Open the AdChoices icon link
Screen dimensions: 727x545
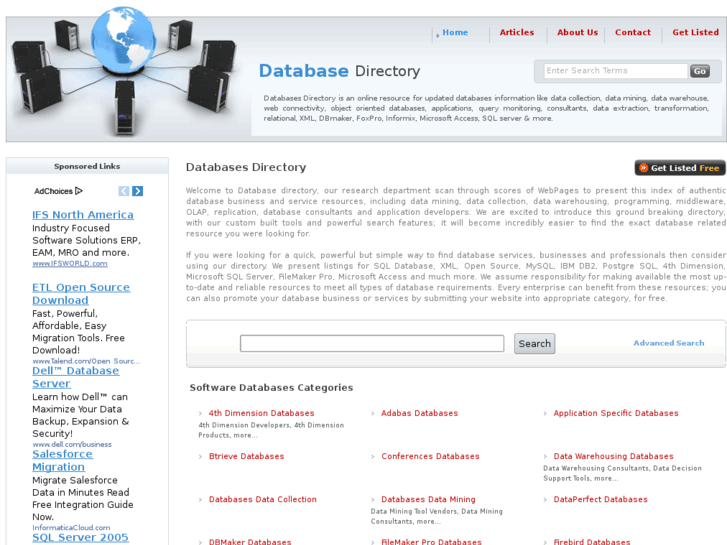pyautogui.click(x=58, y=191)
